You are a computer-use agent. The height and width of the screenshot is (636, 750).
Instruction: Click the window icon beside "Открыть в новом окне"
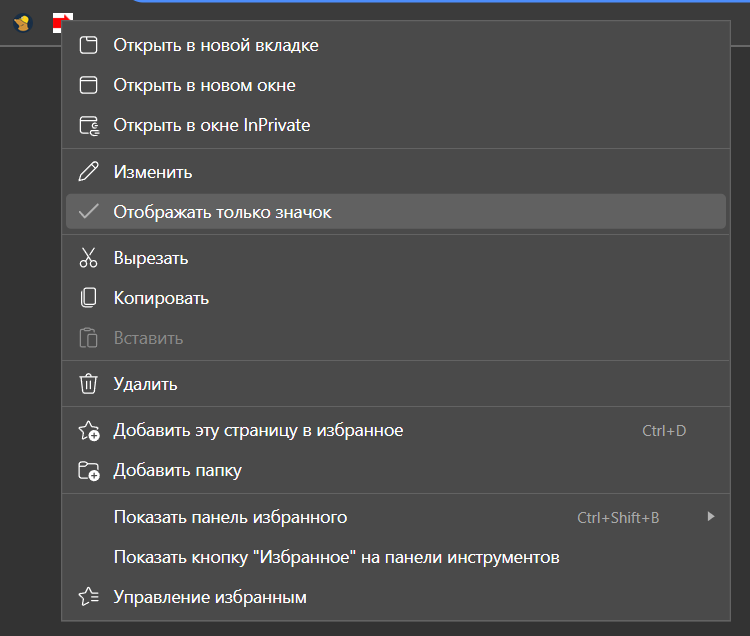pyautogui.click(x=89, y=85)
